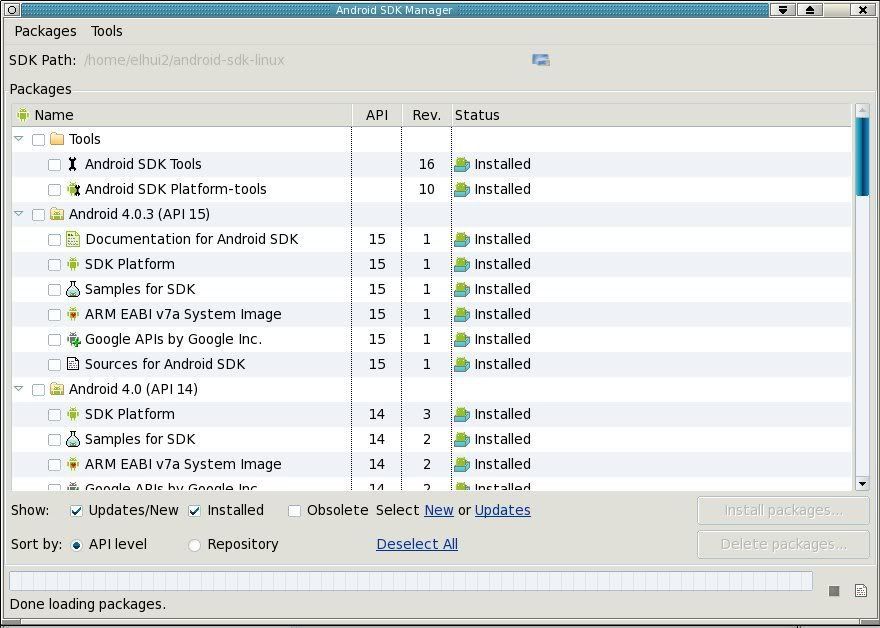Click the Status column header
Screen dimensions: 880x628
652,115
